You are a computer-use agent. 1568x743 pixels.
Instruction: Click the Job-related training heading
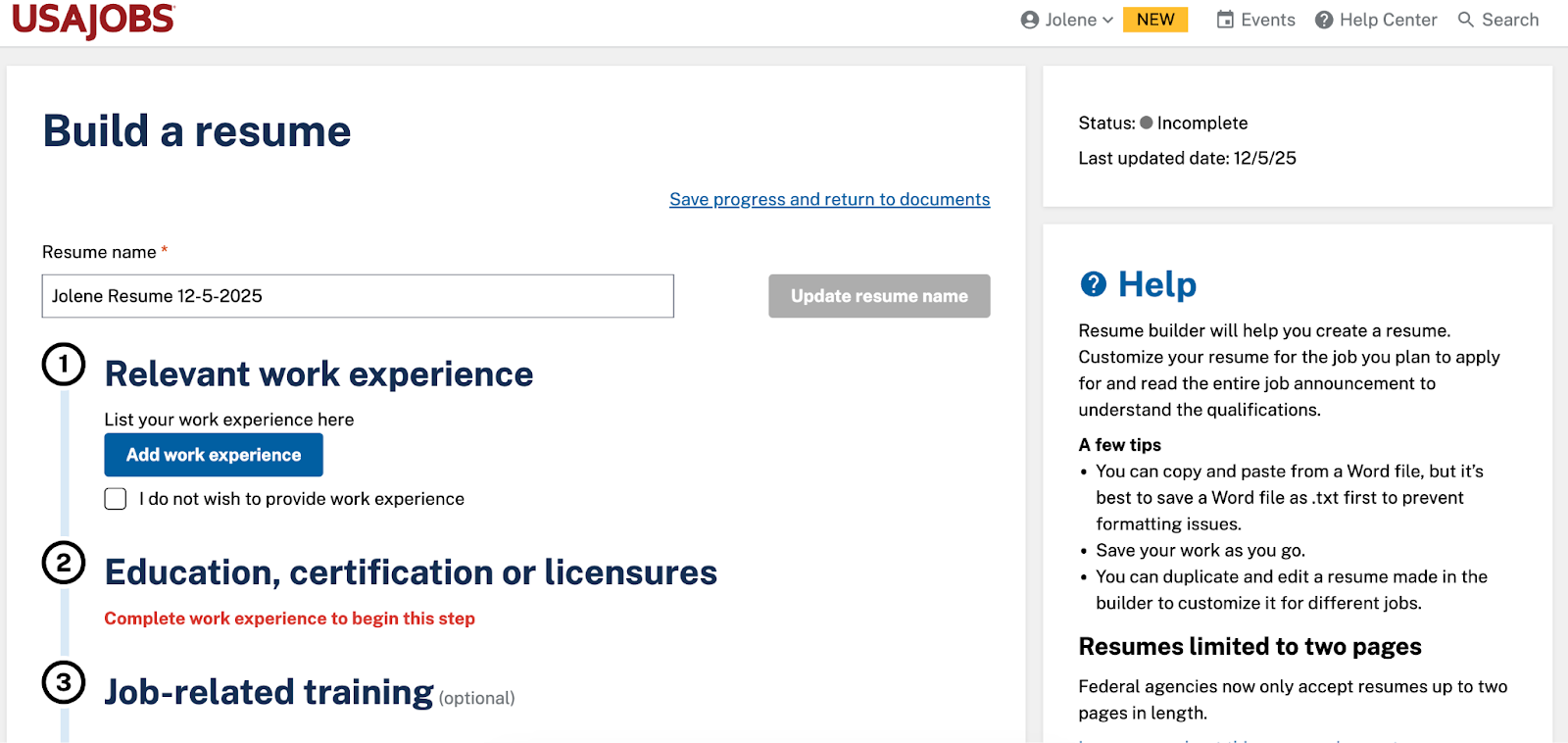pos(269,692)
